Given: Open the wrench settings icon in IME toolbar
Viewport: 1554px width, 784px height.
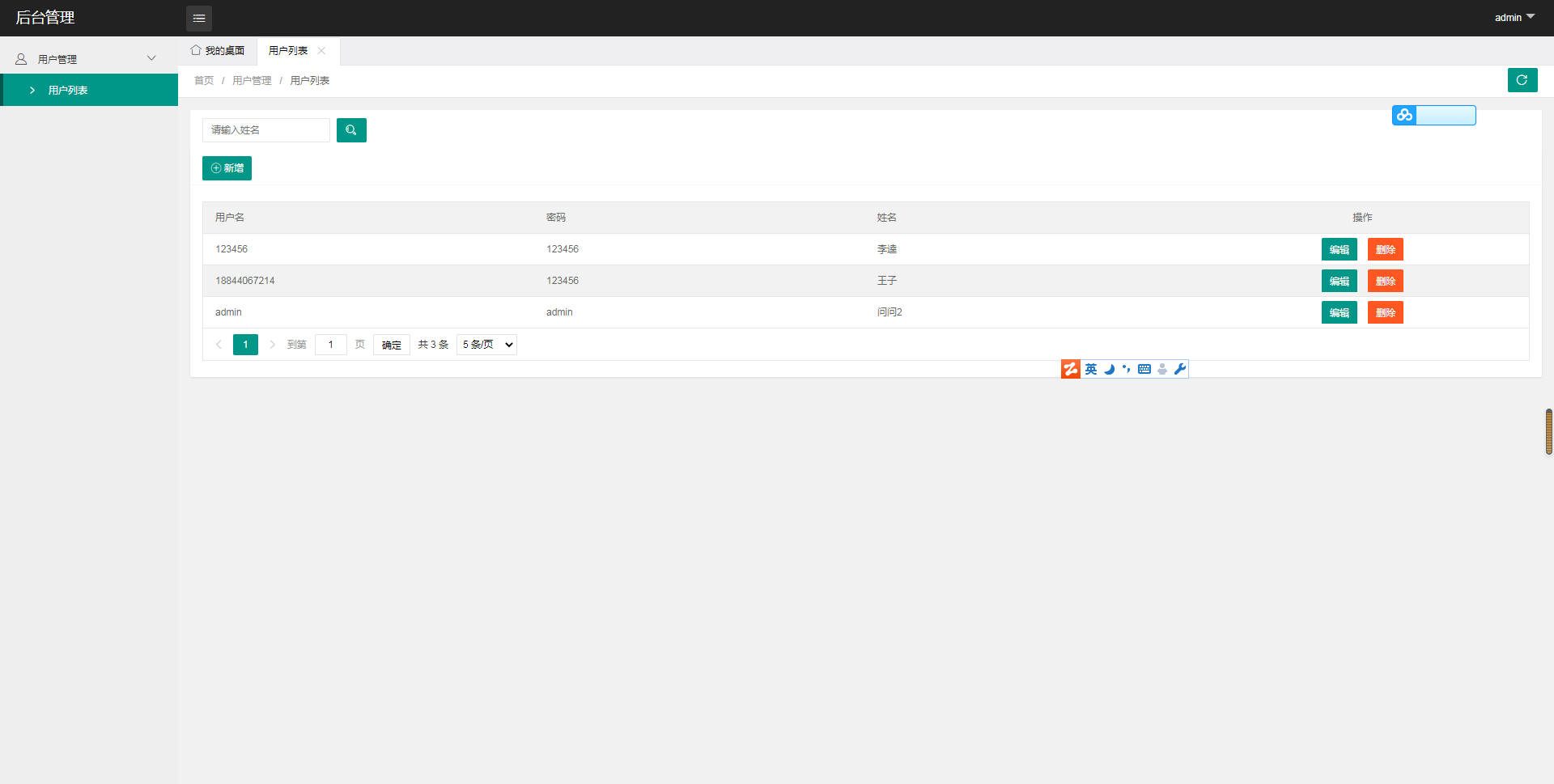Looking at the screenshot, I should coord(1180,369).
